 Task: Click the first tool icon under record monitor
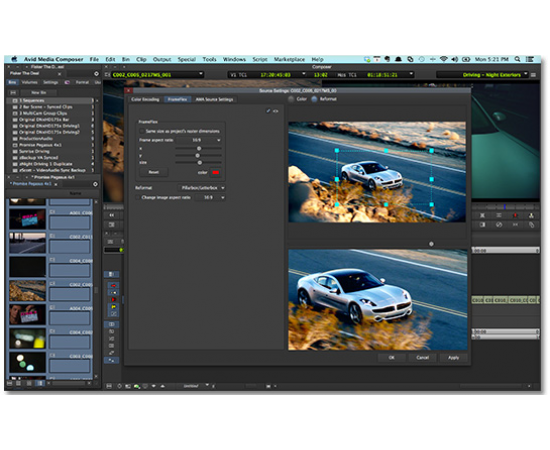482,215
